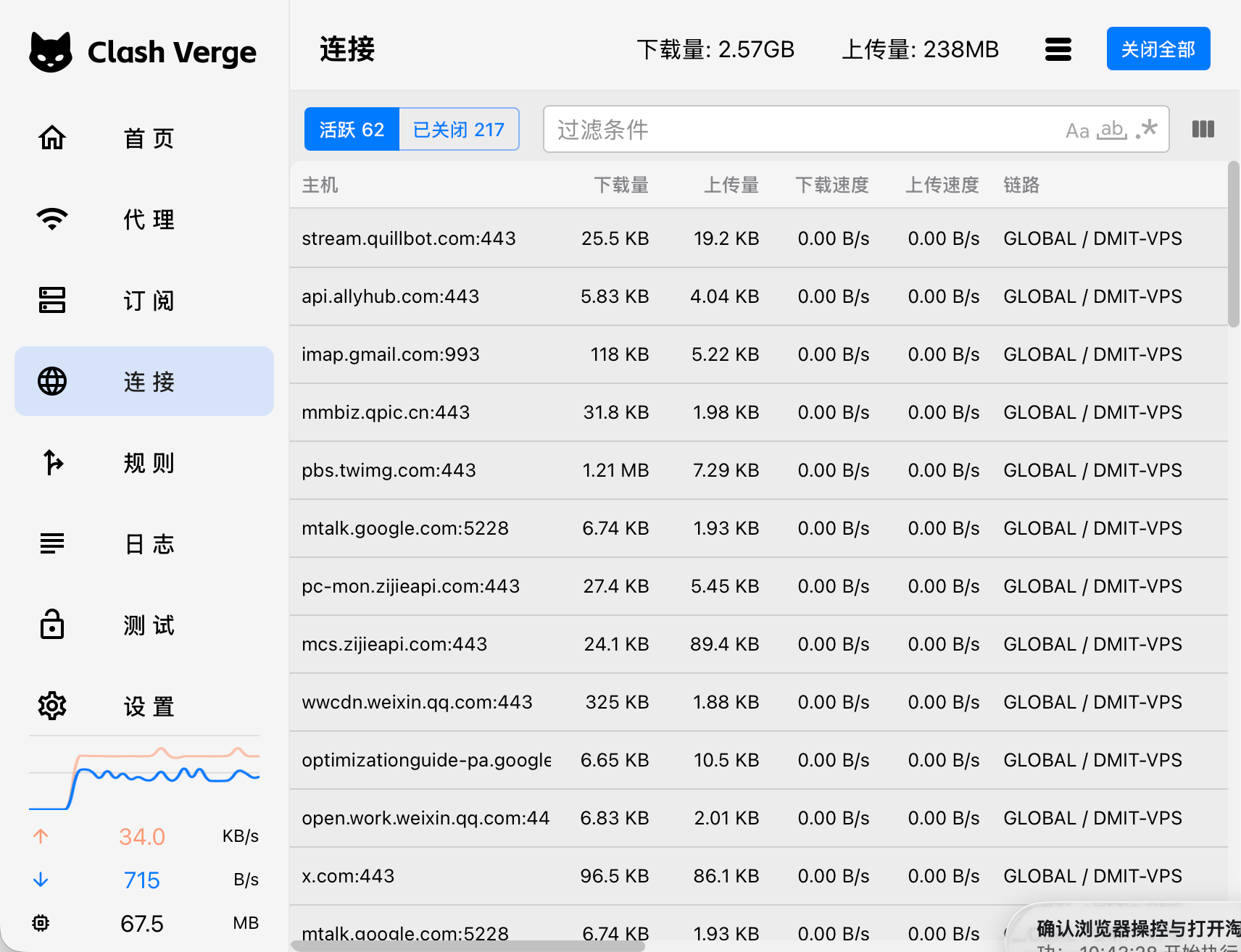Viewport: 1241px width, 952px height.
Task: Click the upload speed arrow icon
Action: [41, 836]
